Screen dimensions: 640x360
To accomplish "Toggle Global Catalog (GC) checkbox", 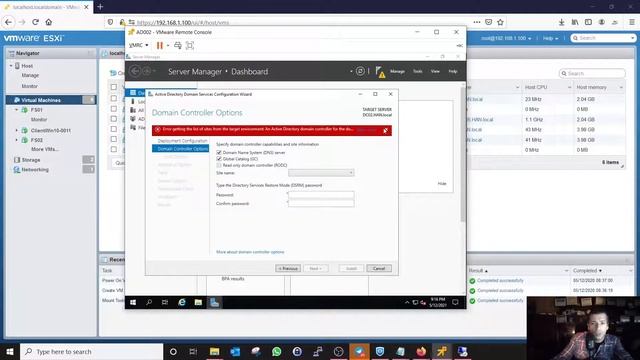I will point(219,159).
